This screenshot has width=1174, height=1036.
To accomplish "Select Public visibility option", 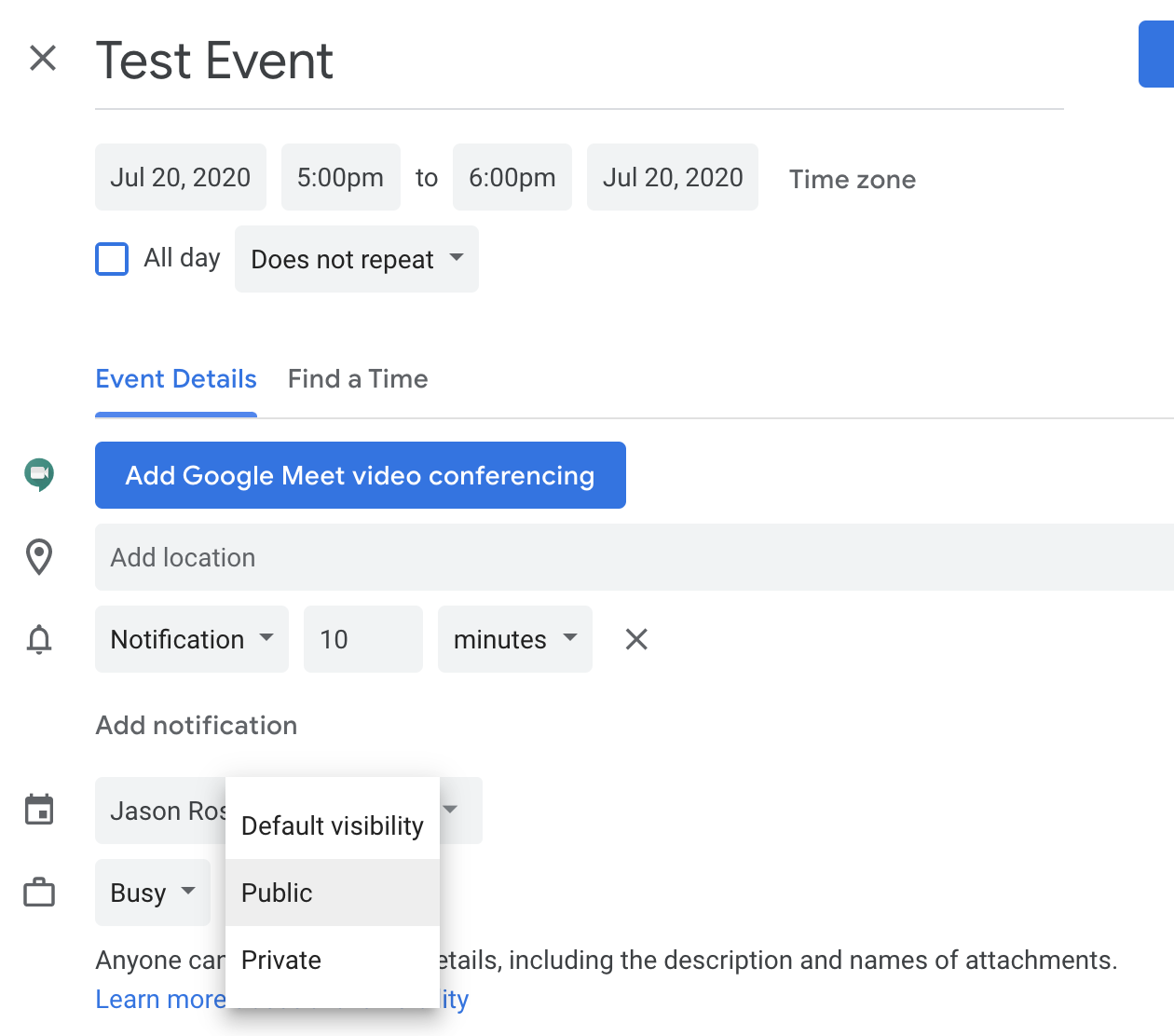I will 333,893.
